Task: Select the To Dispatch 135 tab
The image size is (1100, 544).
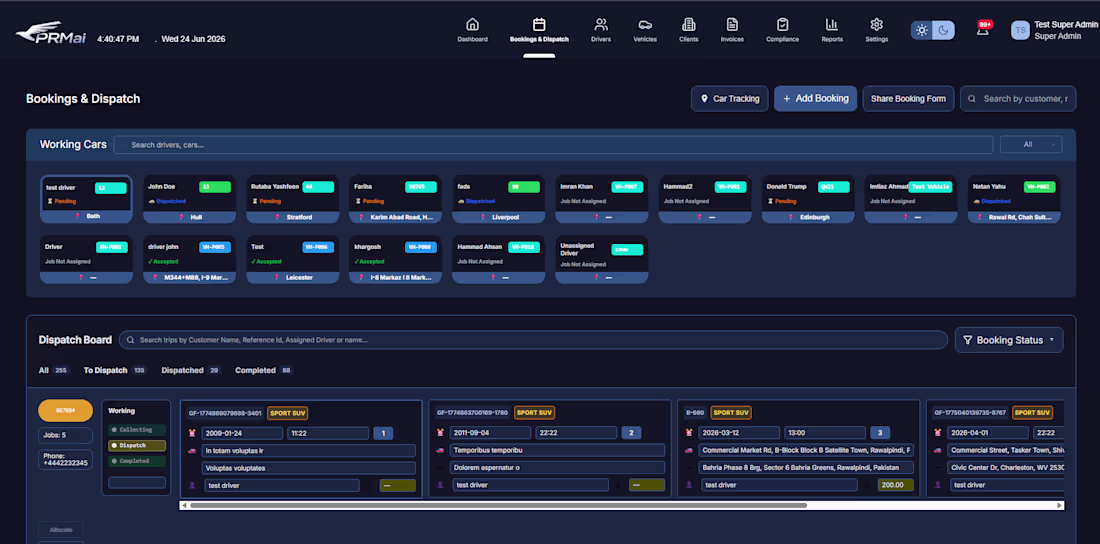Action: tap(115, 370)
